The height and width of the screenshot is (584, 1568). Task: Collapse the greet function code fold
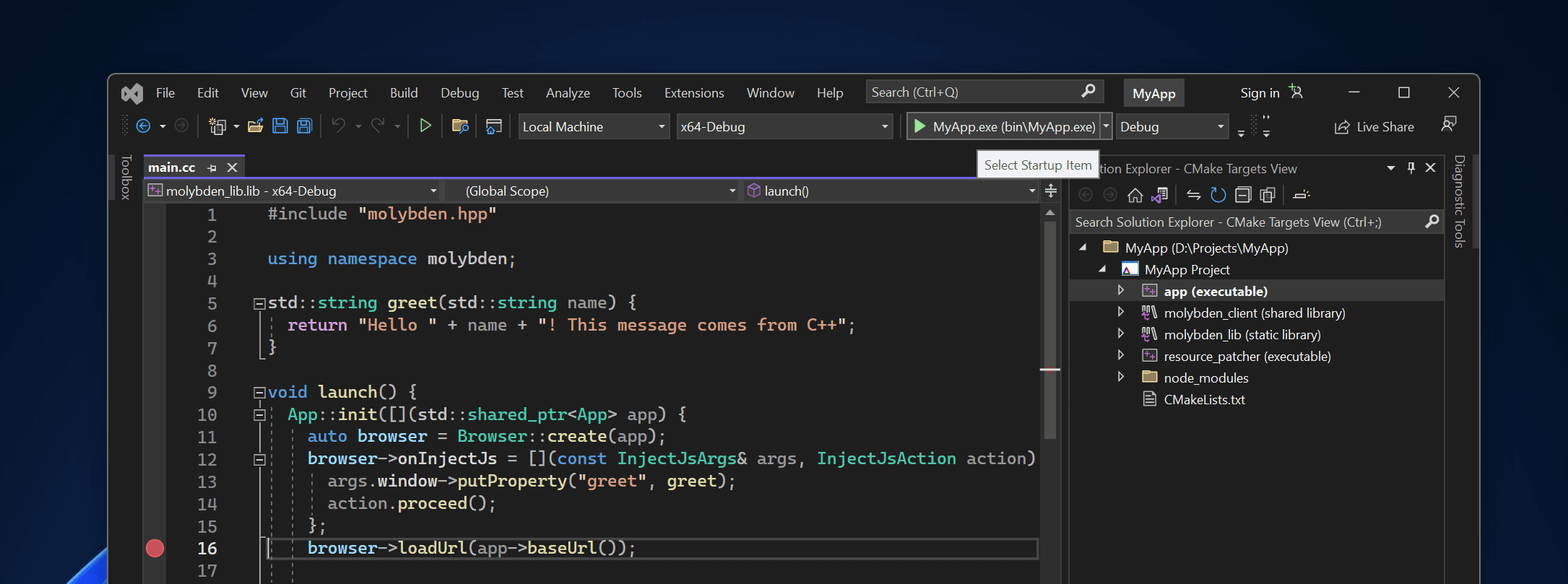[x=259, y=304]
